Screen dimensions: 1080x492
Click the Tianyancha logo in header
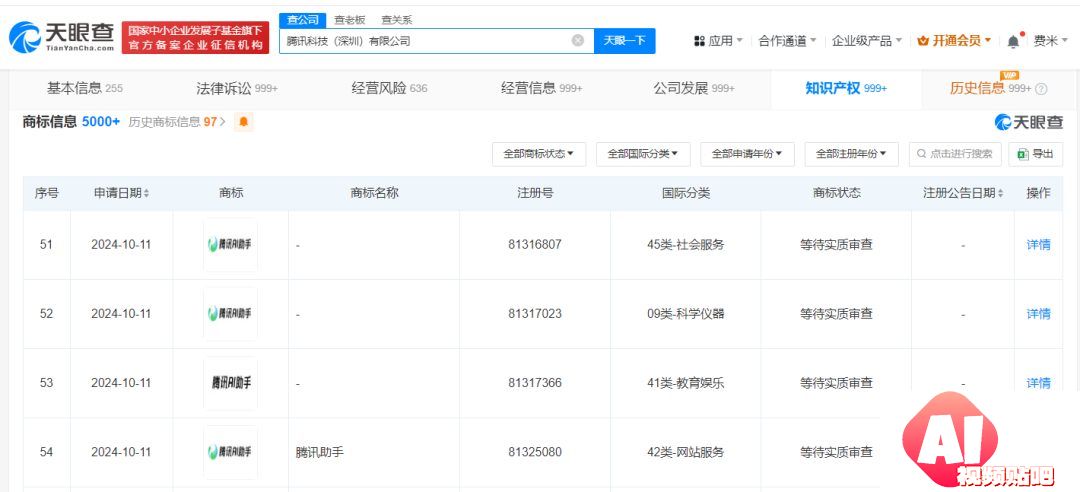coord(62,37)
